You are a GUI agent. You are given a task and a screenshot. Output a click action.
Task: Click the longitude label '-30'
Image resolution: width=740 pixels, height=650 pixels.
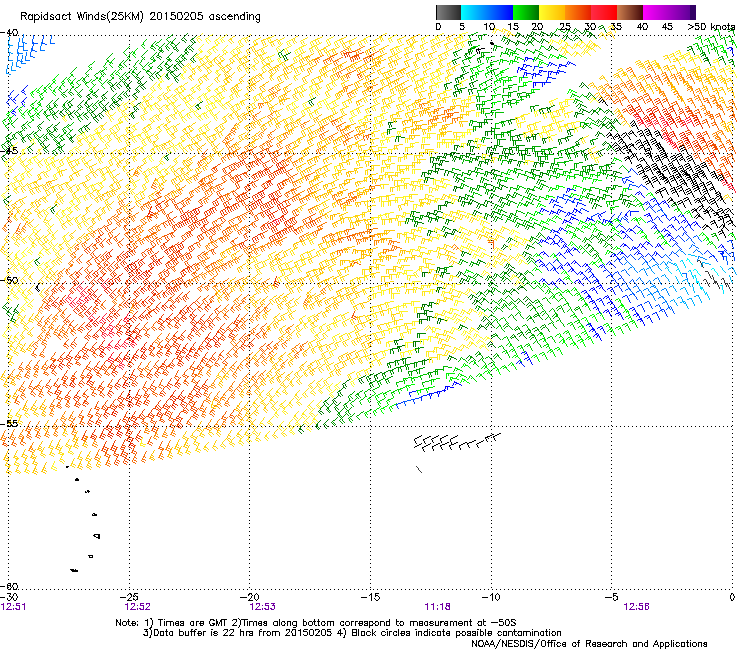9,597
